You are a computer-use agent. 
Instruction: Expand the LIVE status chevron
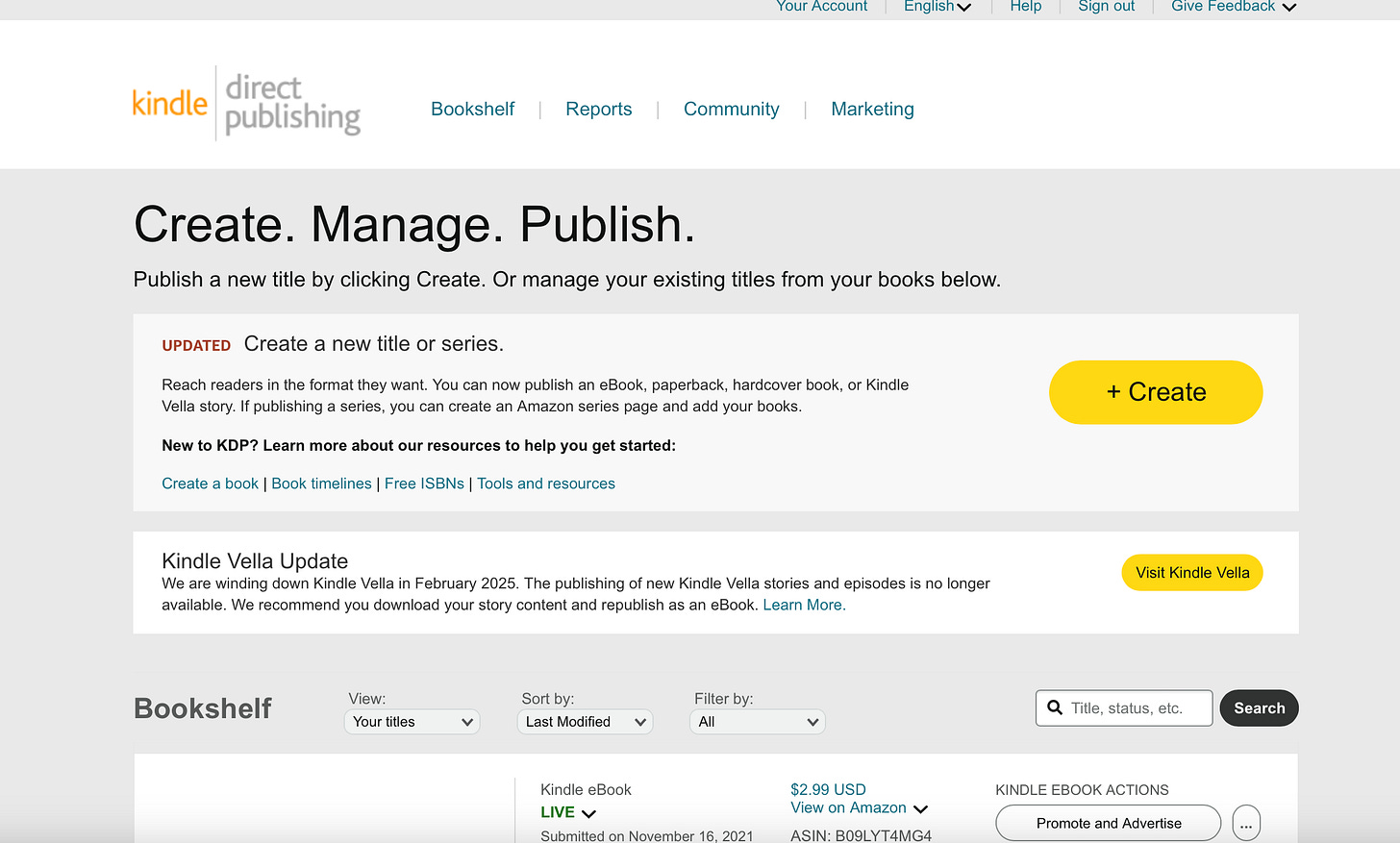[589, 813]
